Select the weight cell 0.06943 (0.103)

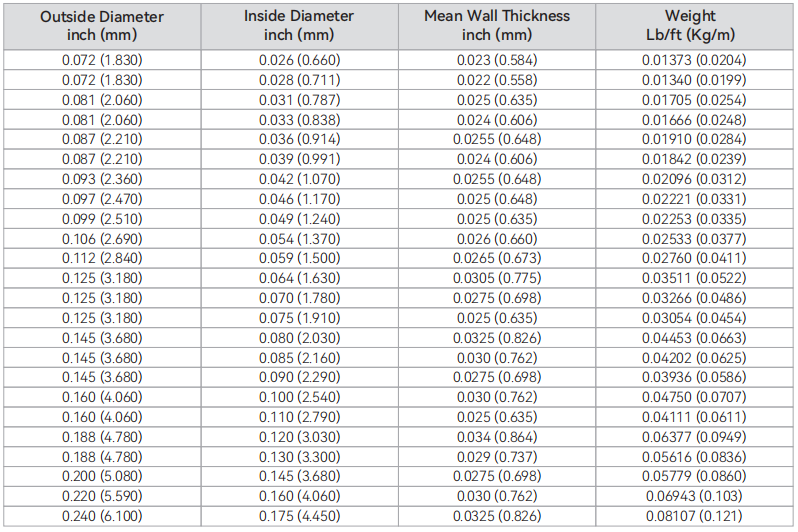click(x=694, y=496)
